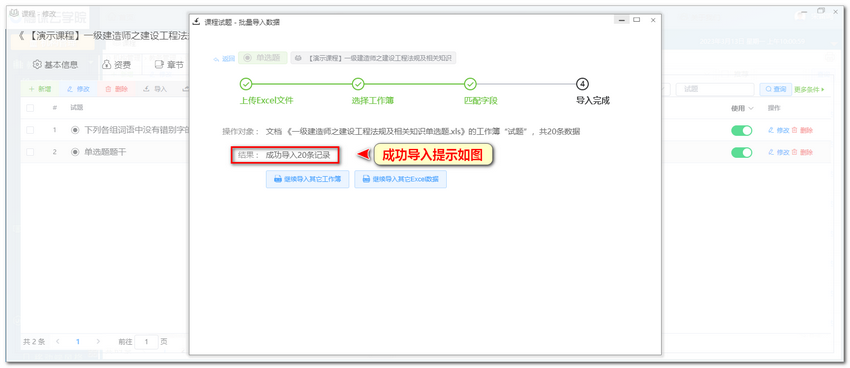The width and height of the screenshot is (850, 368).
Task: Open the 章节 tab
Action: coord(169,64)
